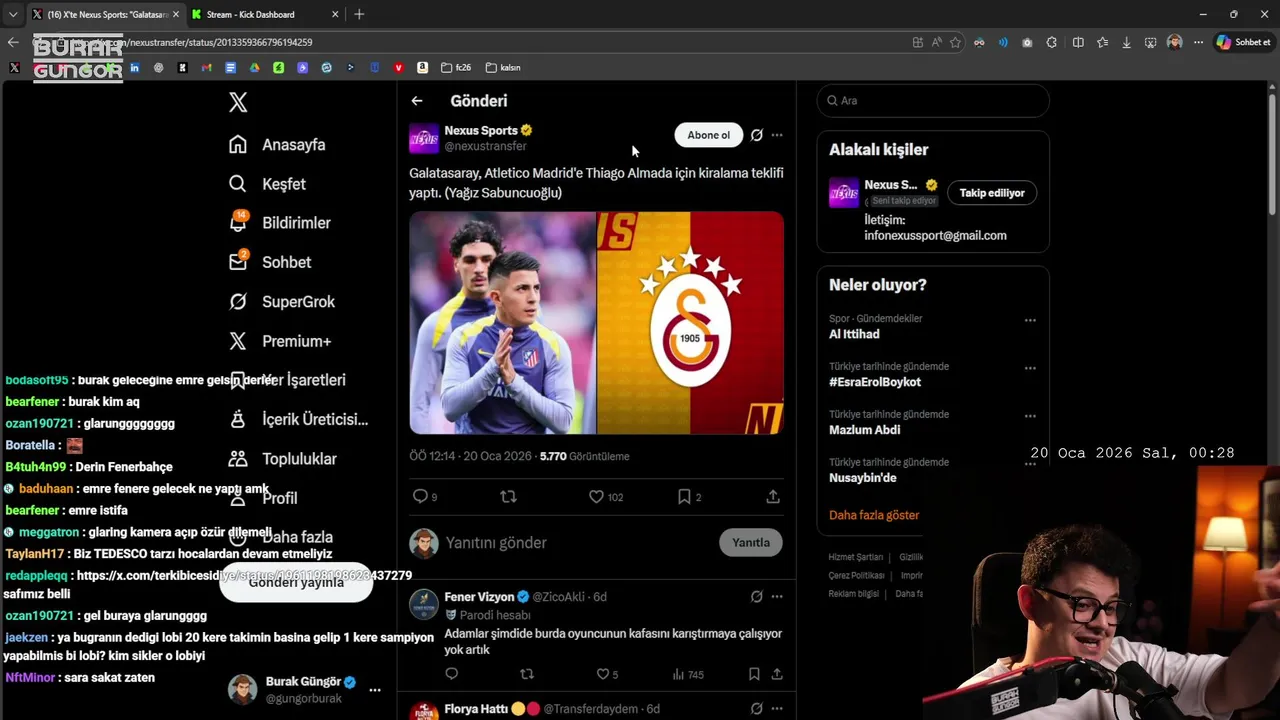Click the Takip ediliyor button for Nexus Sports
Viewport: 1280px width, 720px height.
point(992,193)
